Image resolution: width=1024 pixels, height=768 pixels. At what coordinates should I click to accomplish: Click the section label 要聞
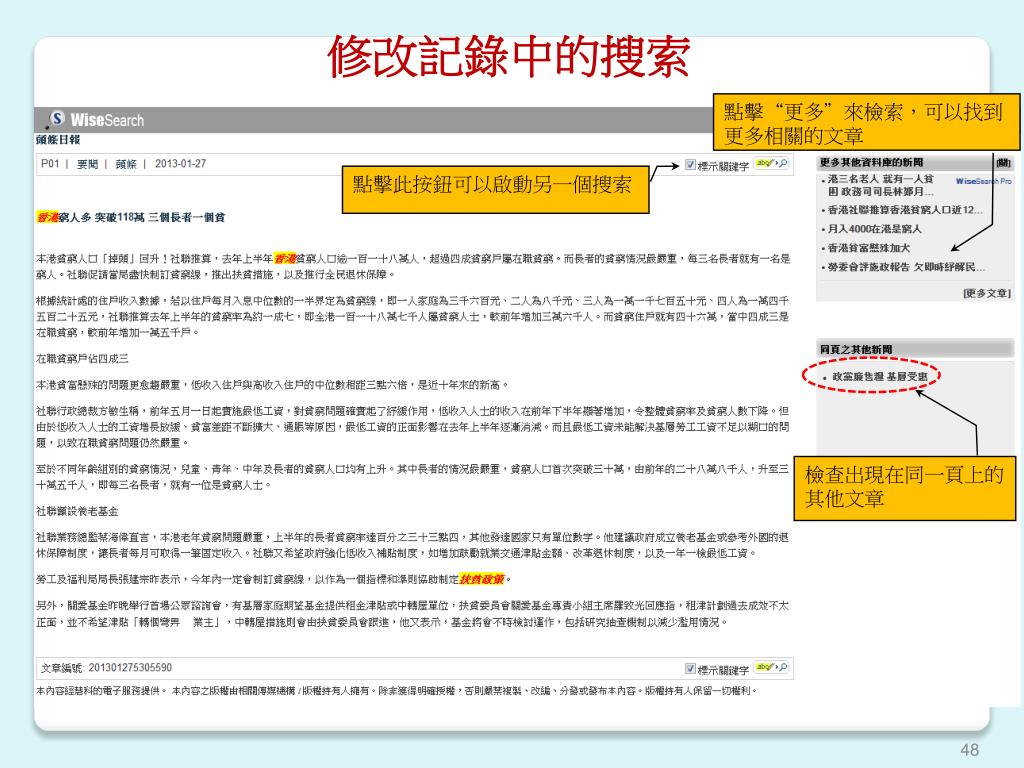point(87,164)
